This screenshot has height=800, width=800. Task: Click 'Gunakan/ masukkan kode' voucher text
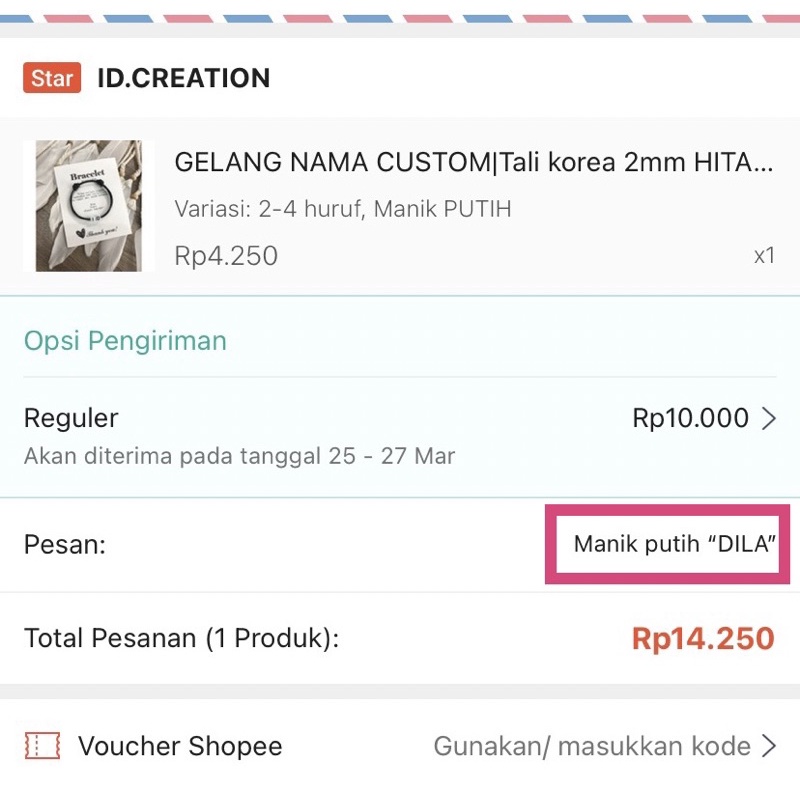pos(591,746)
